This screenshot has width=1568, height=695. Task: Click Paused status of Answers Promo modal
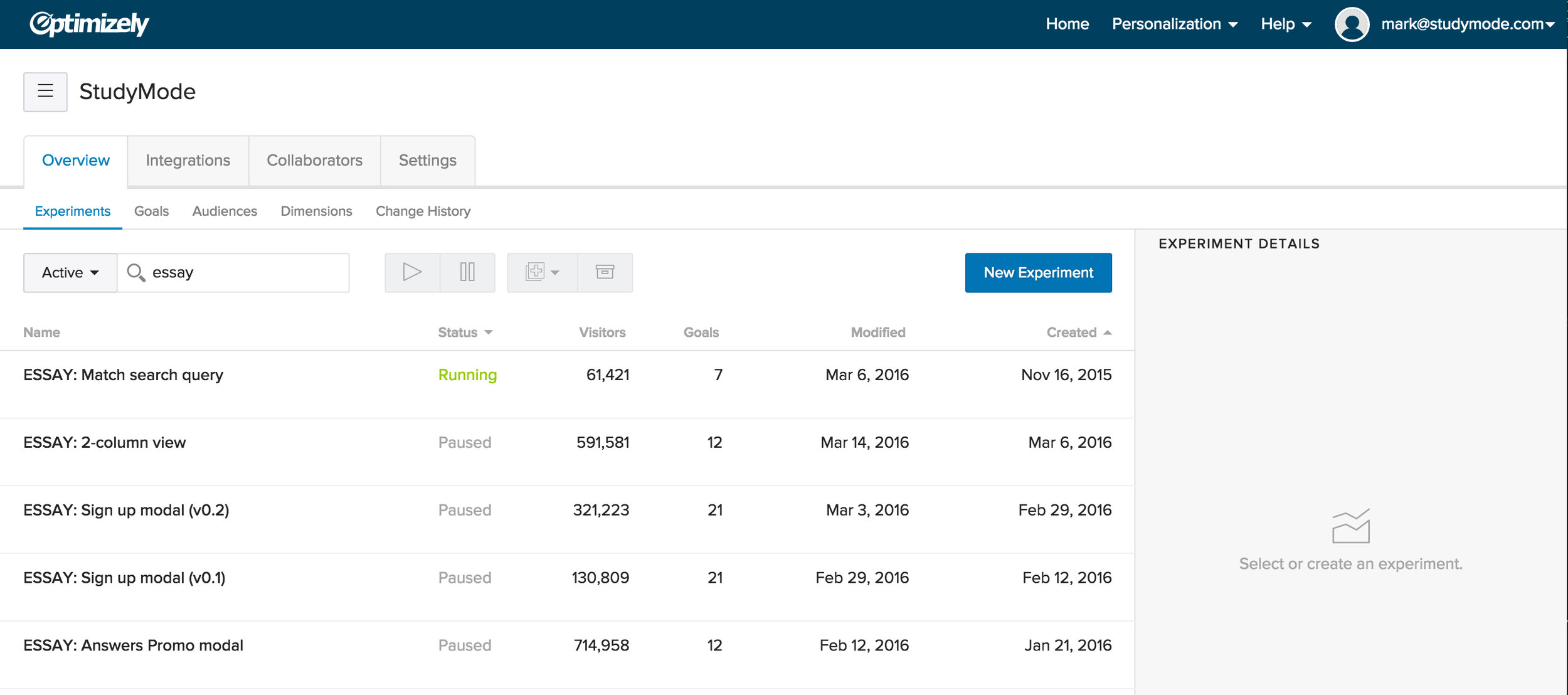(x=465, y=646)
